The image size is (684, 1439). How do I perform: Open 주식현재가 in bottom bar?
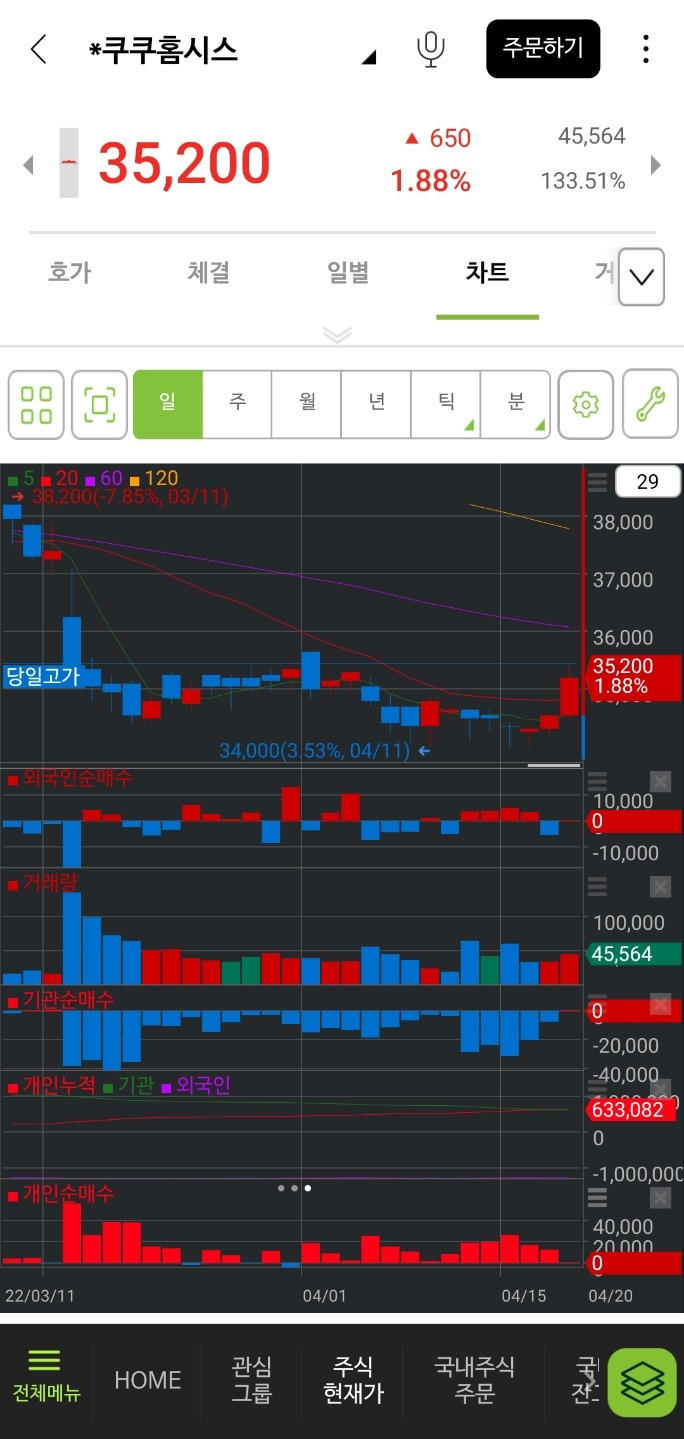[353, 1380]
